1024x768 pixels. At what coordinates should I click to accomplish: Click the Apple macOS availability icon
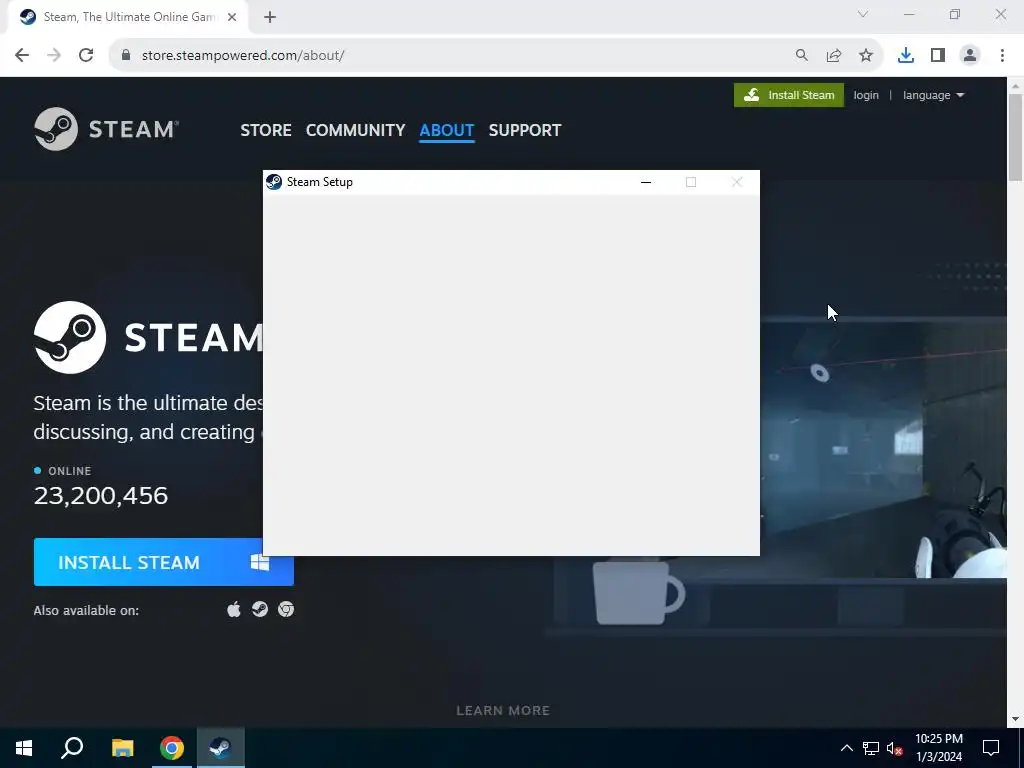tap(233, 609)
